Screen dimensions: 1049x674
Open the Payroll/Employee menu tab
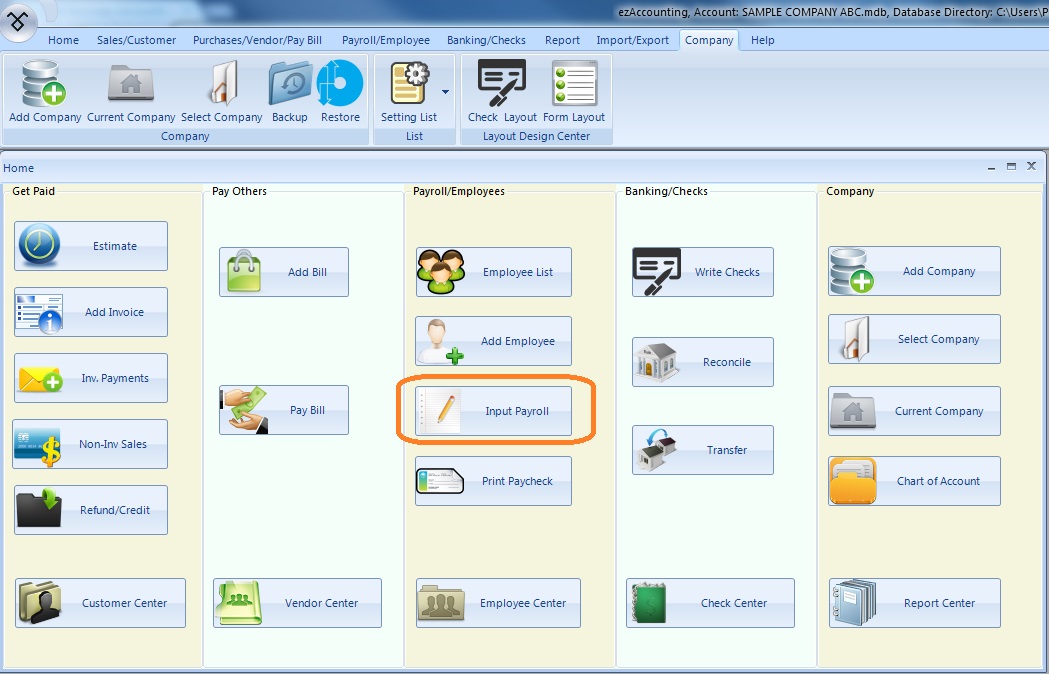[x=385, y=40]
